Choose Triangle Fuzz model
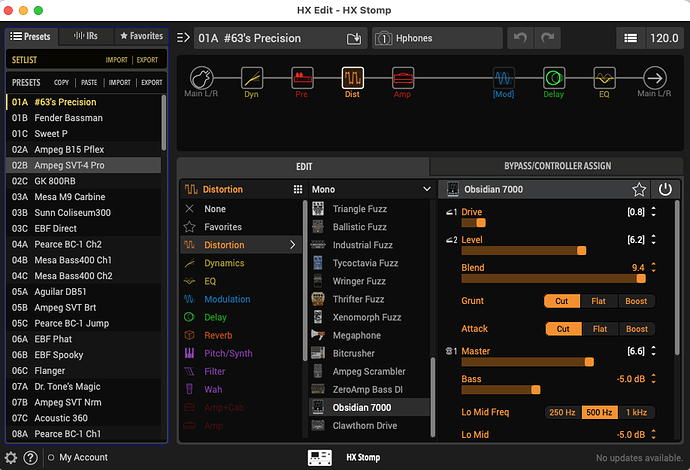690x470 pixels. [x=370, y=209]
